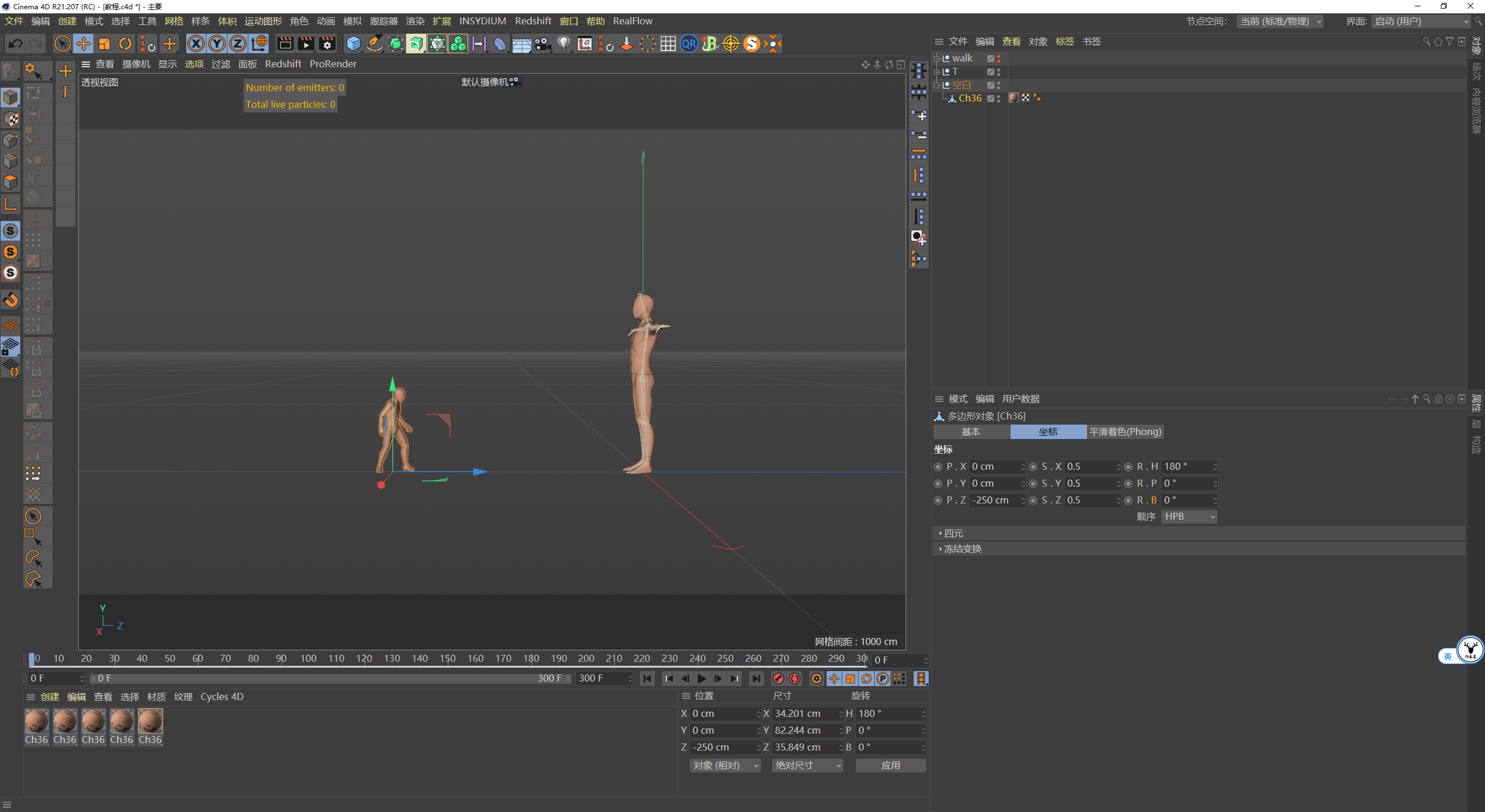Click the Play Forwards button
This screenshot has height=812, width=1485.
pos(702,679)
